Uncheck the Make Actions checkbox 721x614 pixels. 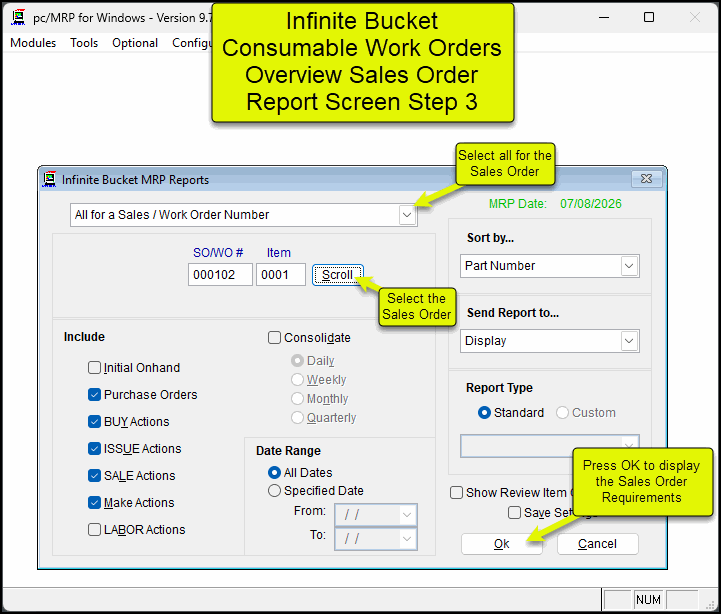point(94,502)
